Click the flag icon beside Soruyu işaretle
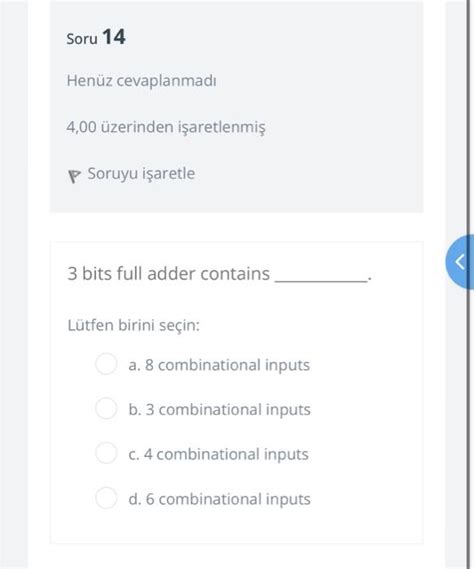The width and height of the screenshot is (474, 569). [x=74, y=176]
